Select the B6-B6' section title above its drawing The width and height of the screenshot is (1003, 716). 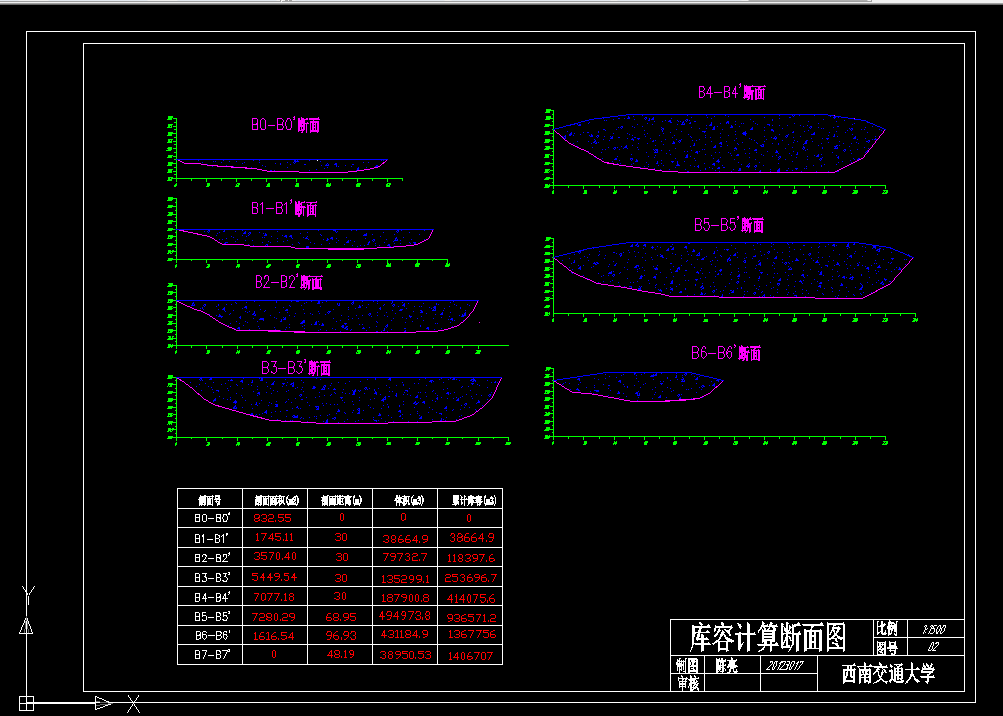[x=725, y=353]
